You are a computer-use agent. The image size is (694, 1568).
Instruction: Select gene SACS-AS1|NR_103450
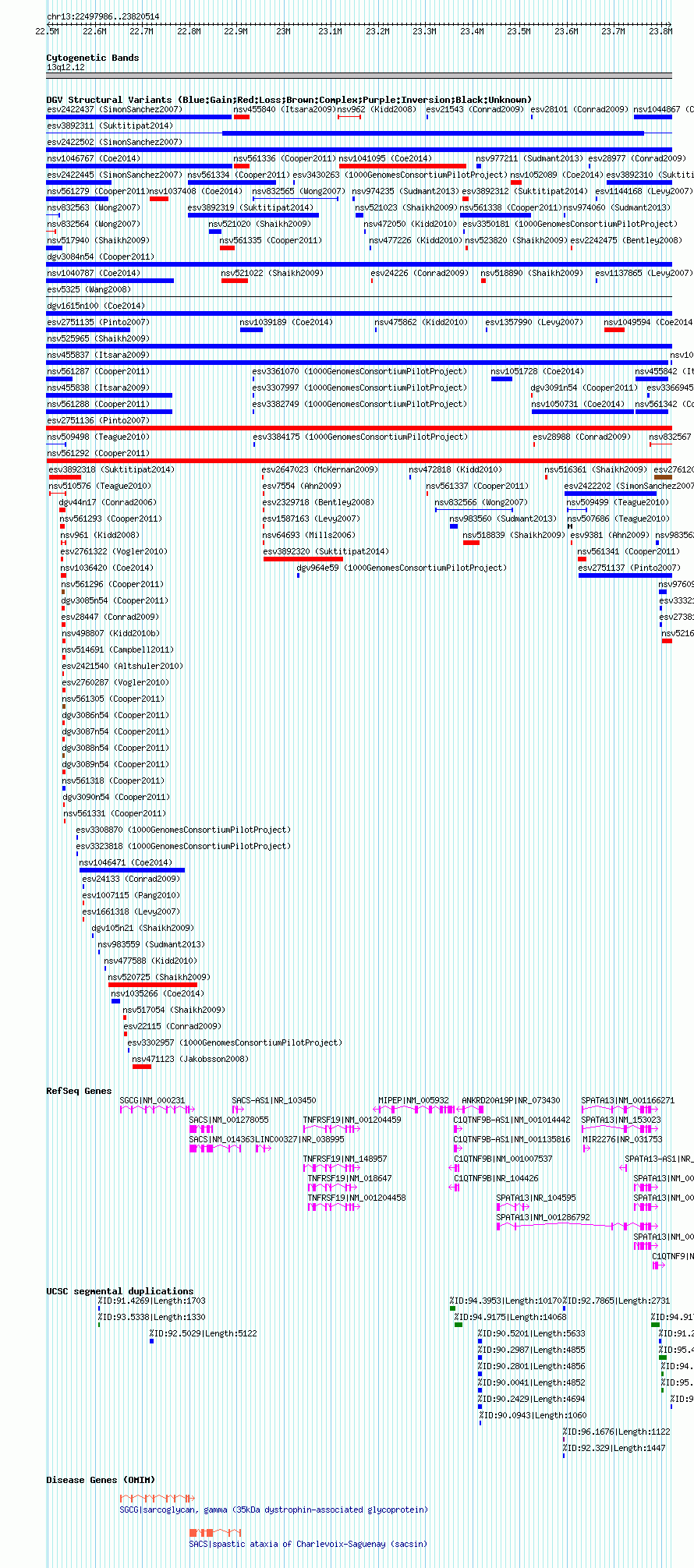[x=274, y=1100]
